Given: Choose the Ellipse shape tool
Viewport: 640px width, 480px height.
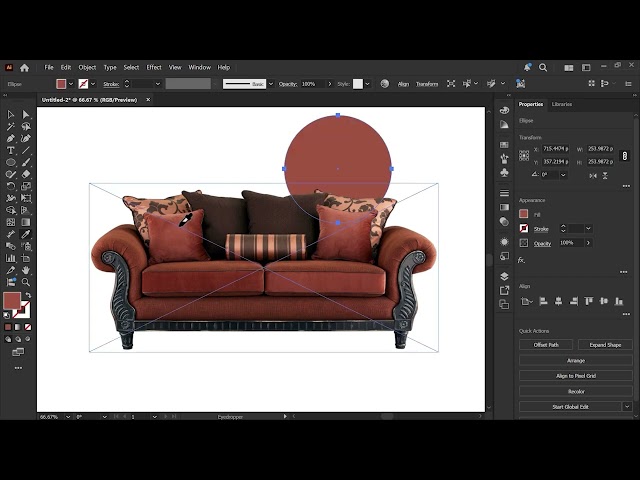Looking at the screenshot, I should coord(11,162).
